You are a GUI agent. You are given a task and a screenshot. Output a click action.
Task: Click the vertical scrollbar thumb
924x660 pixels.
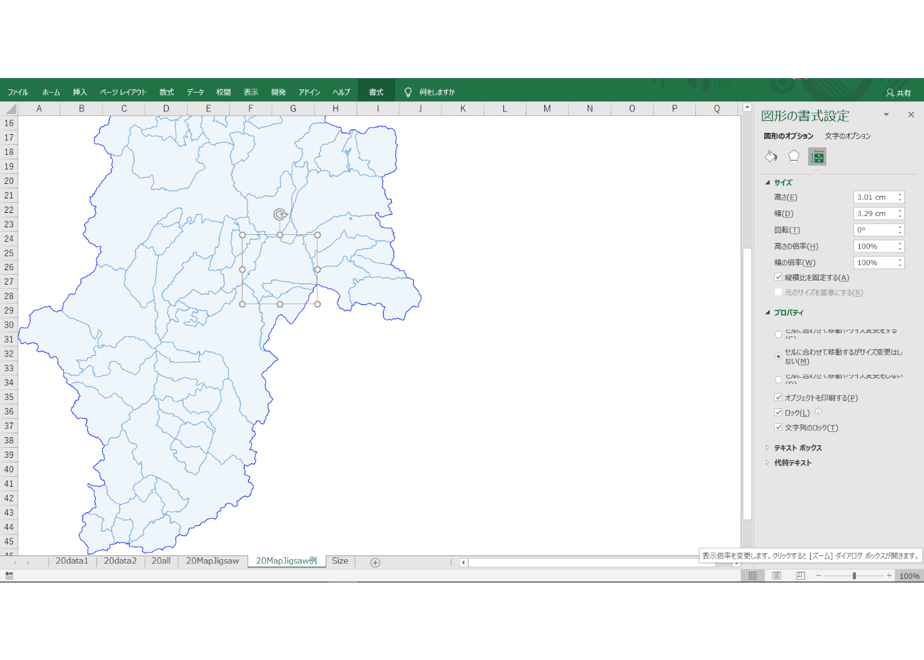point(747,383)
